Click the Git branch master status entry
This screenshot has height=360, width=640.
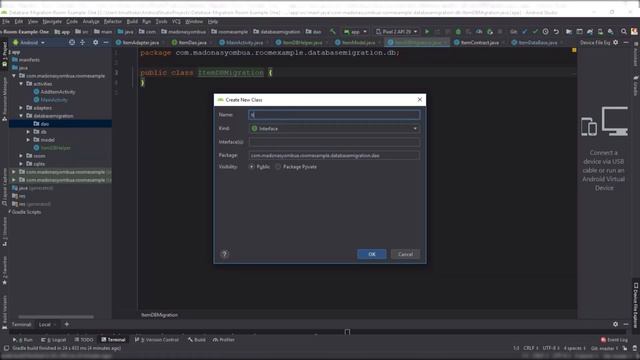604,348
